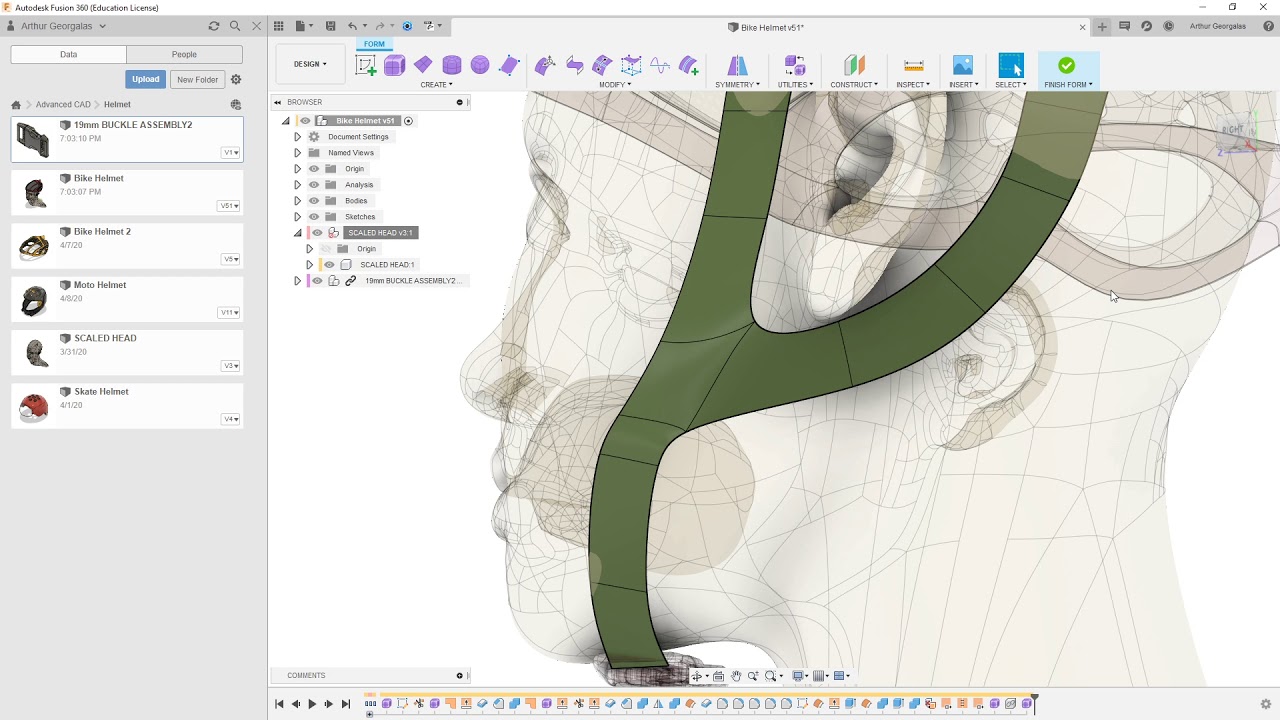1280x720 pixels.
Task: Play the design history timeline
Action: (312, 704)
